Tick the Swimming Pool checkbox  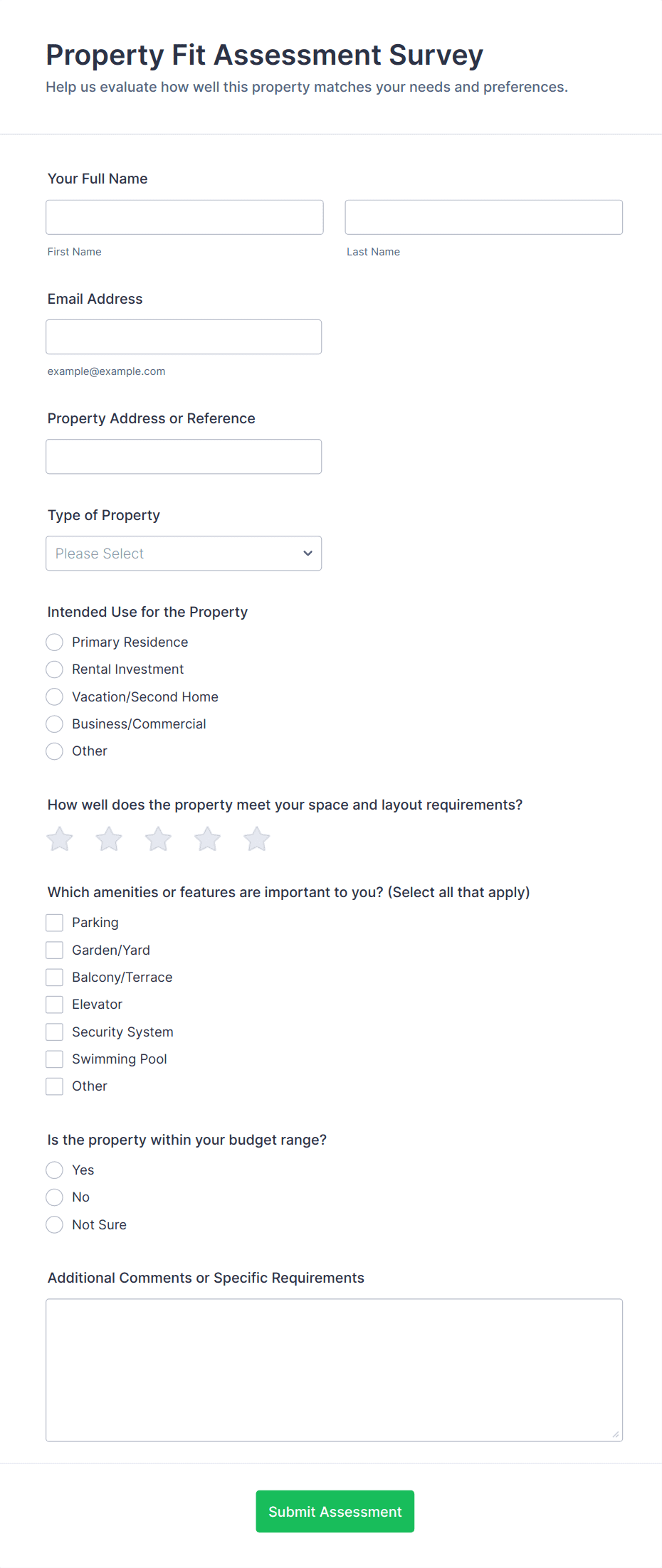pos(55,1059)
